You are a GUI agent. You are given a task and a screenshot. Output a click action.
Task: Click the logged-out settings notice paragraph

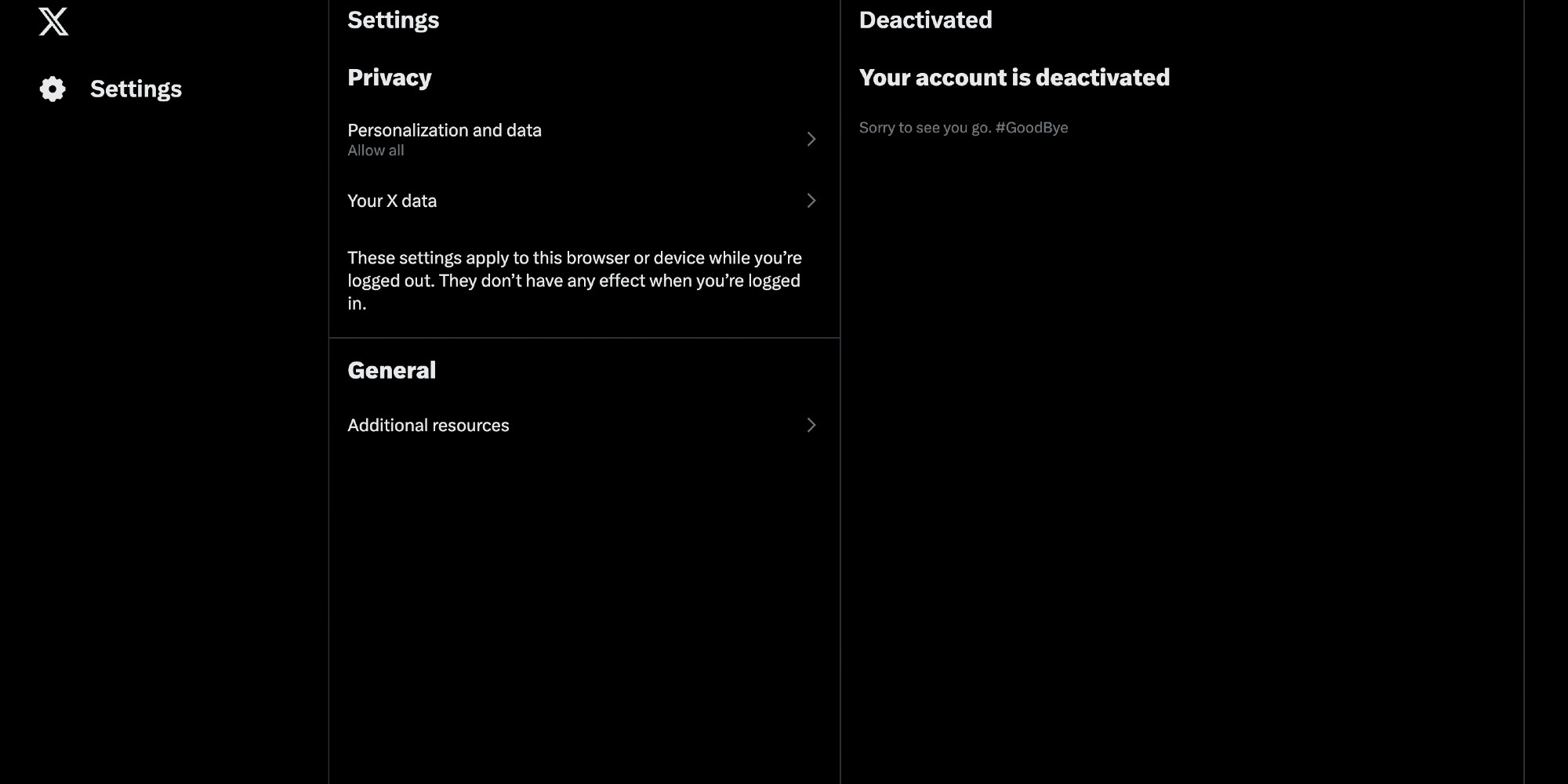[x=575, y=281]
